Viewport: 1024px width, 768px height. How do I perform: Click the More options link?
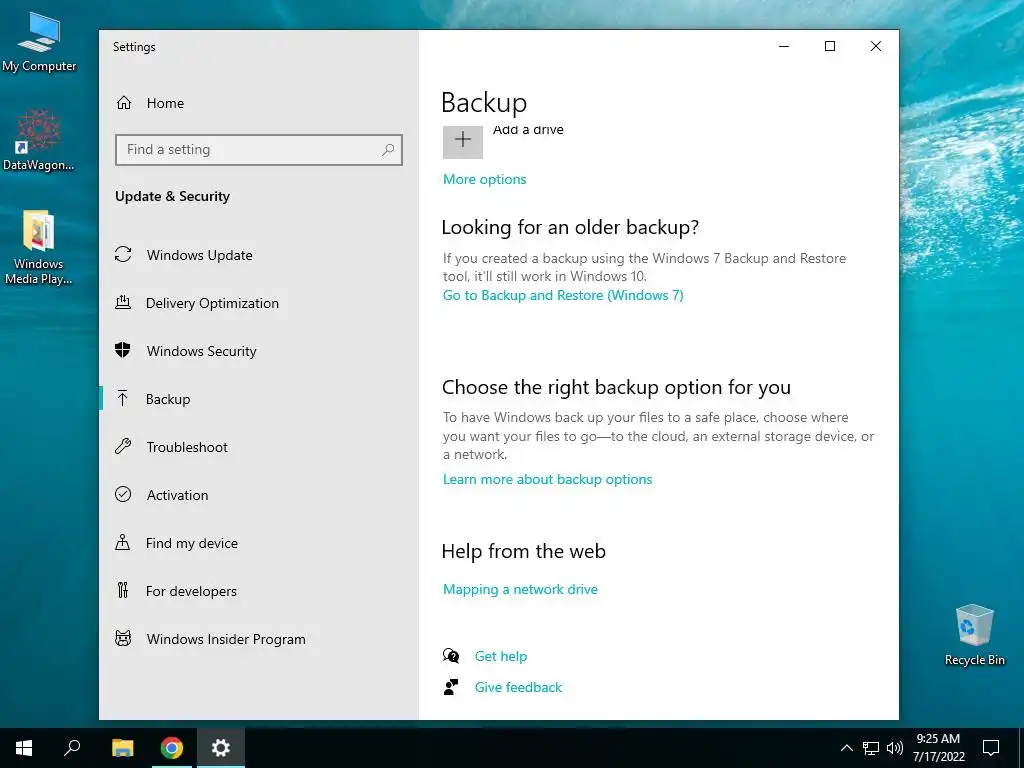485,179
